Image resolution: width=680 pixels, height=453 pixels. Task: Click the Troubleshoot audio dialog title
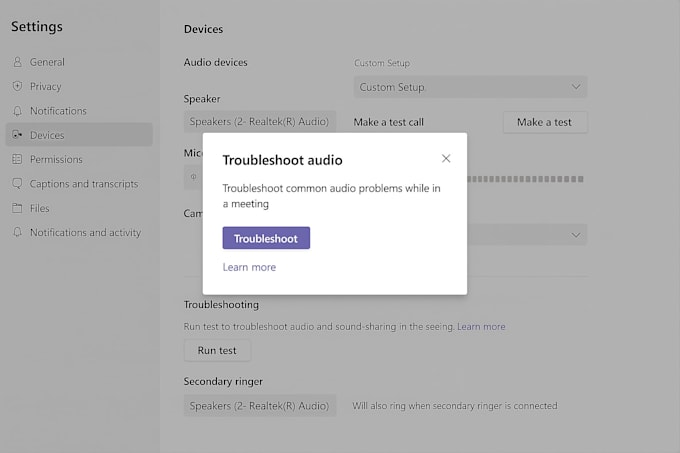click(x=282, y=160)
